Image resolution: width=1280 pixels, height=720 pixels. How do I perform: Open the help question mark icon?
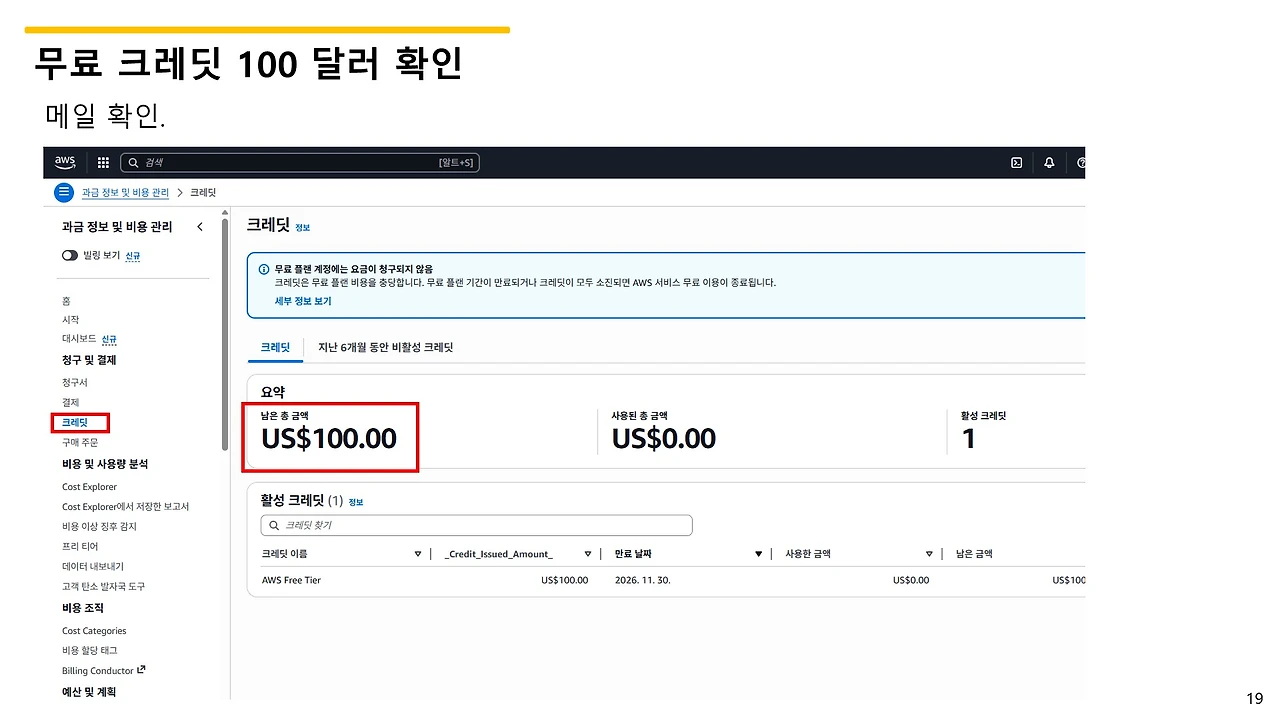(1079, 162)
